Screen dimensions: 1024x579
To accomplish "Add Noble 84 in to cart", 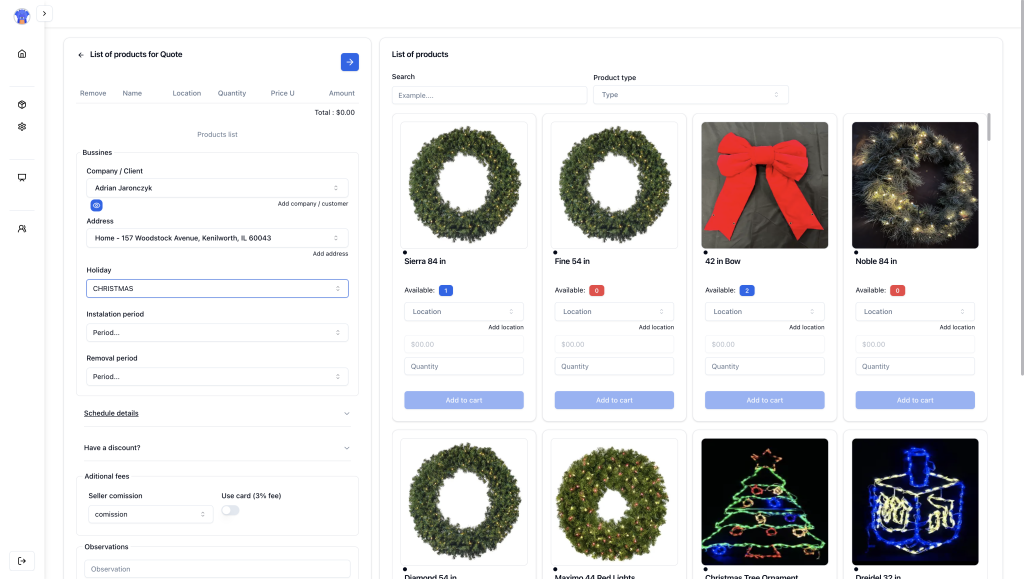I will [x=915, y=400].
